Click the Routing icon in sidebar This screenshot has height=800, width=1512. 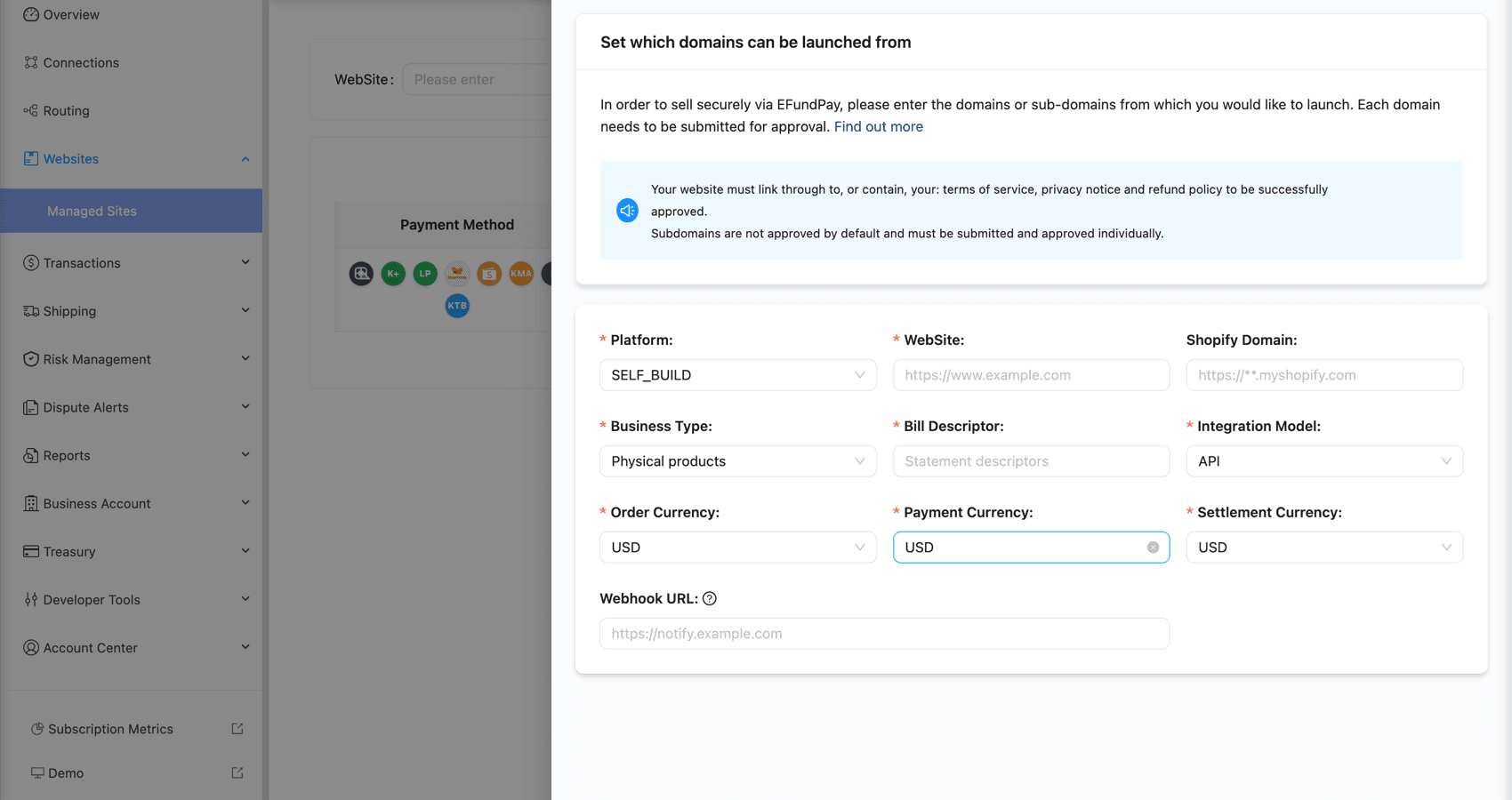point(31,110)
